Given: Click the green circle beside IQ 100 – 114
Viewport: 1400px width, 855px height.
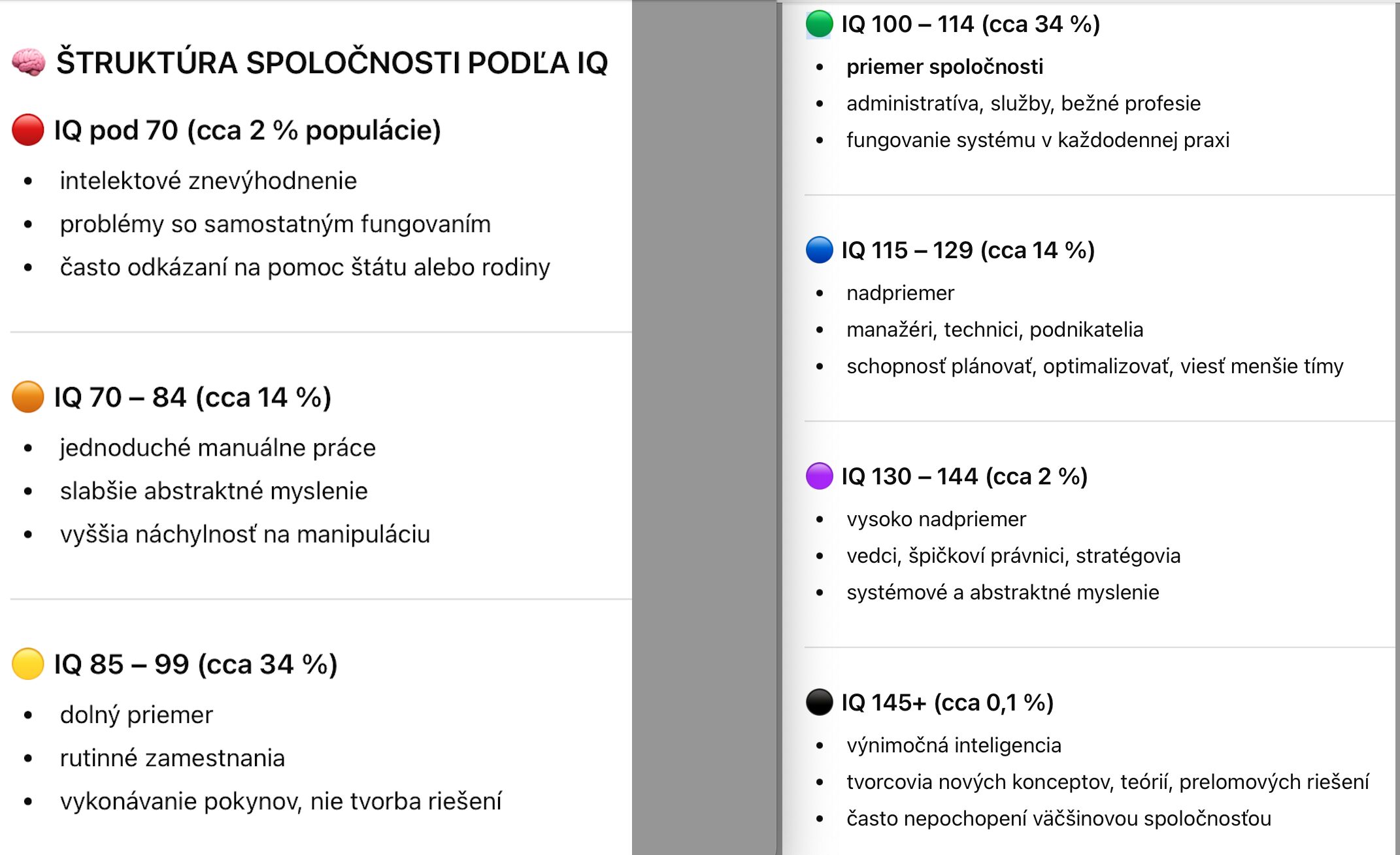Looking at the screenshot, I should (x=819, y=24).
